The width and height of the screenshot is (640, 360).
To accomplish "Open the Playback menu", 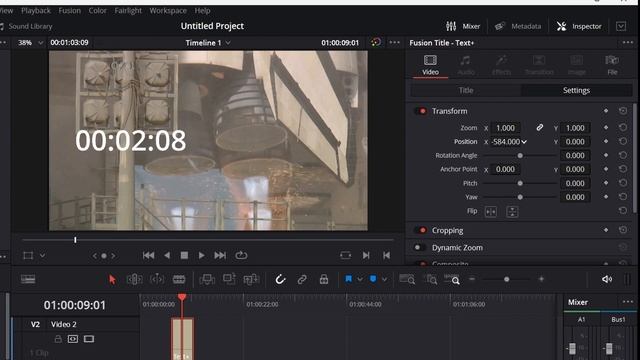I will 36,11.
